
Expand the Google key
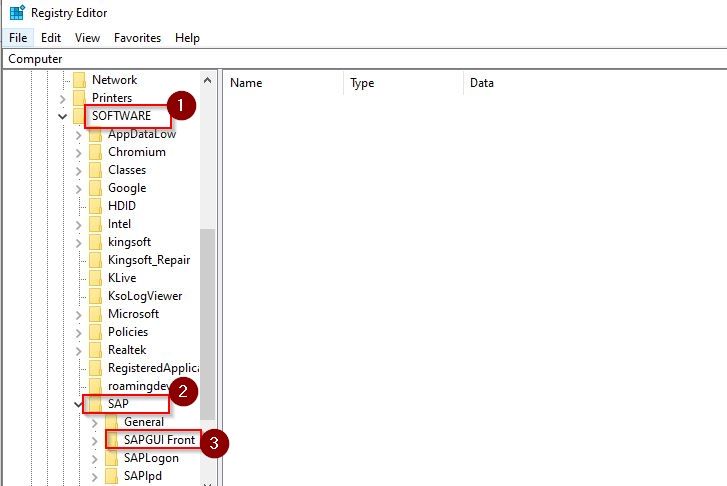(x=78, y=189)
